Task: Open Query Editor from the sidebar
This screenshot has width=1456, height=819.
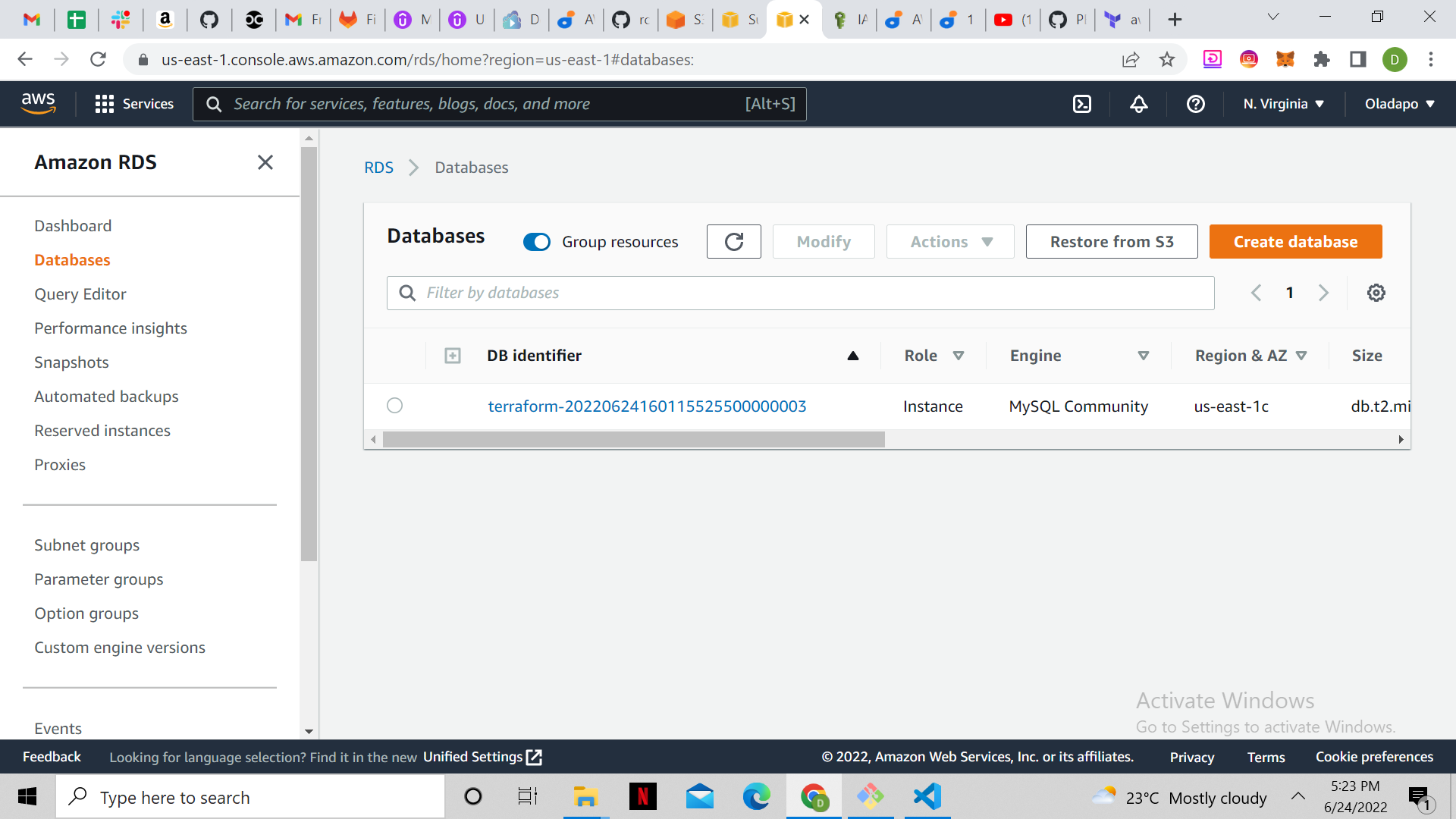Action: click(80, 293)
